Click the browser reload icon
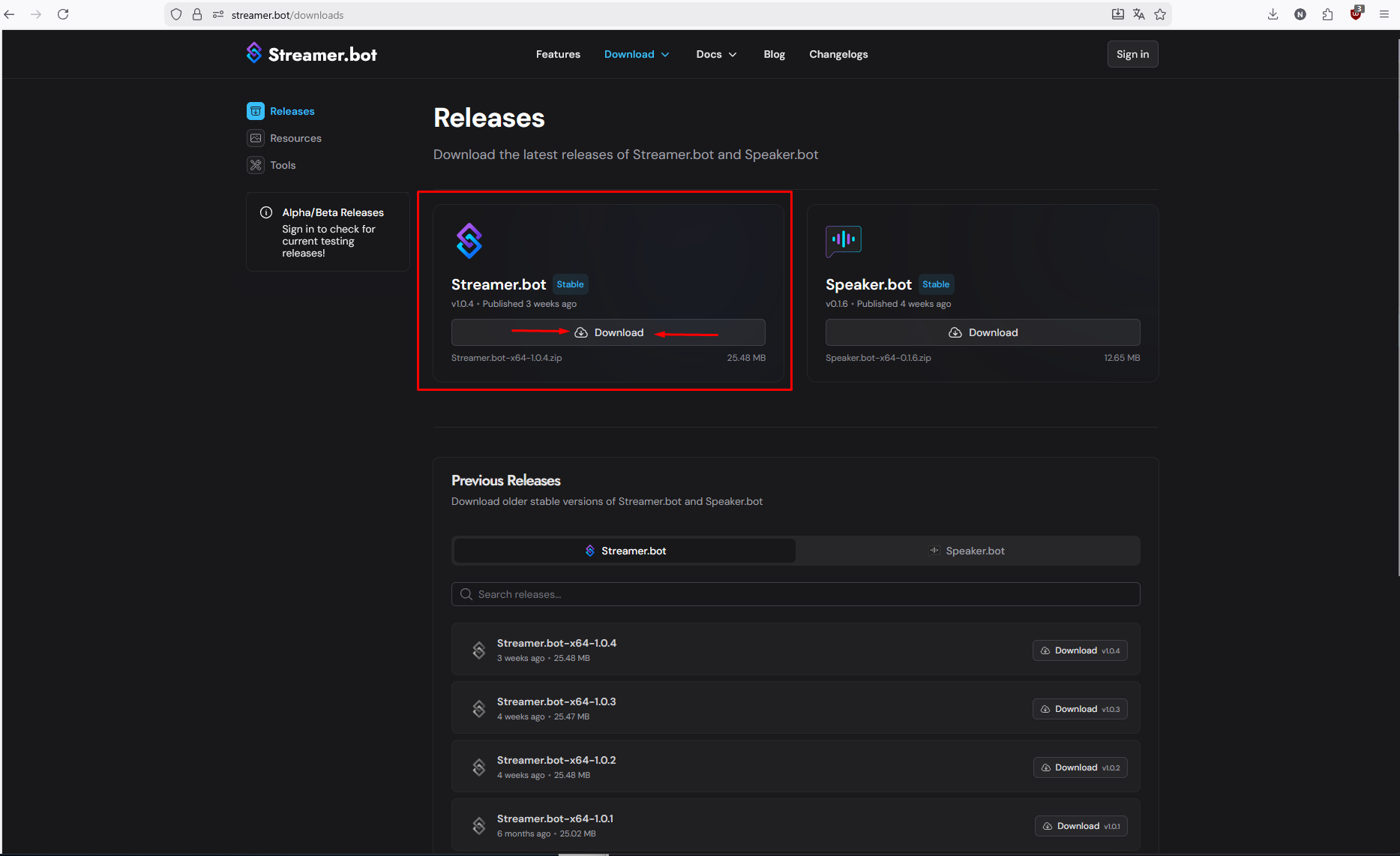 point(63,14)
